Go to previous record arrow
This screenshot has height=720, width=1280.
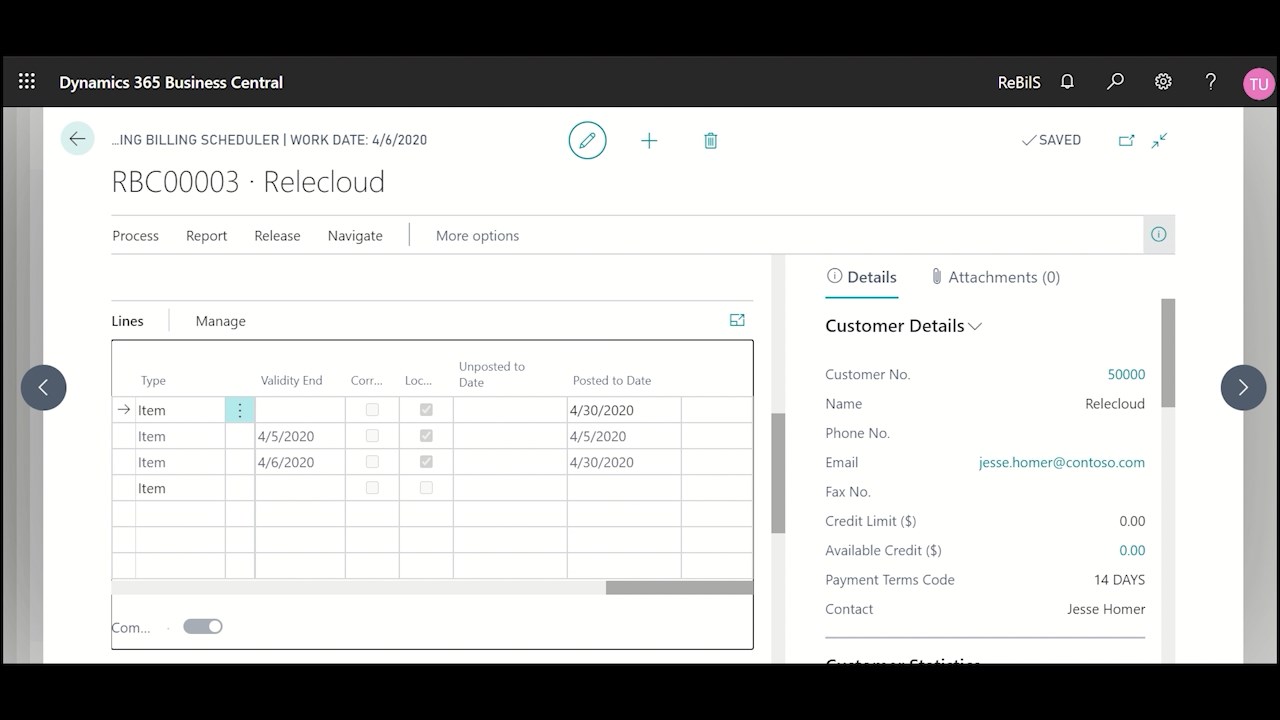click(44, 387)
